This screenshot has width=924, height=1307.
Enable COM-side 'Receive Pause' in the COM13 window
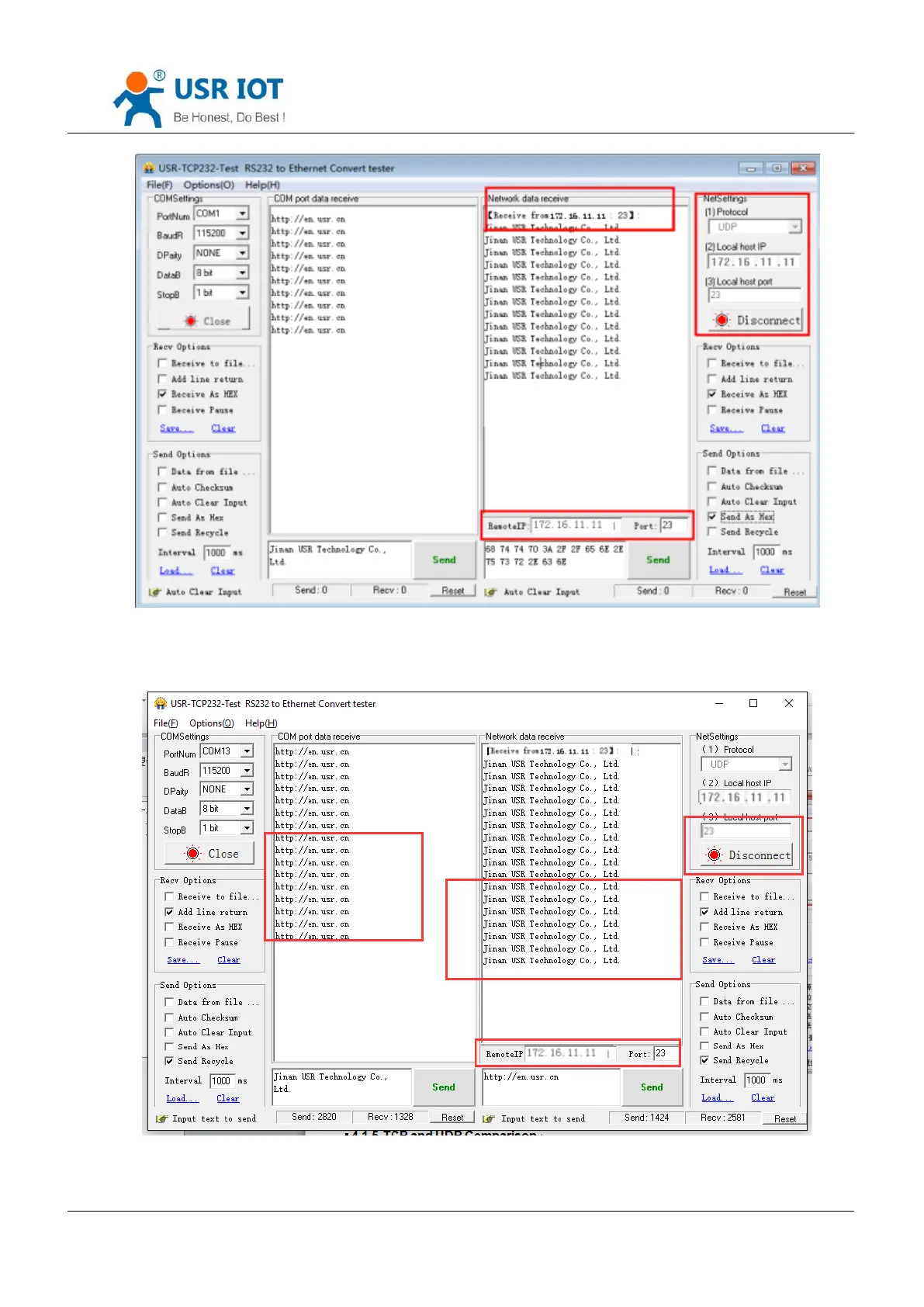pyautogui.click(x=169, y=943)
